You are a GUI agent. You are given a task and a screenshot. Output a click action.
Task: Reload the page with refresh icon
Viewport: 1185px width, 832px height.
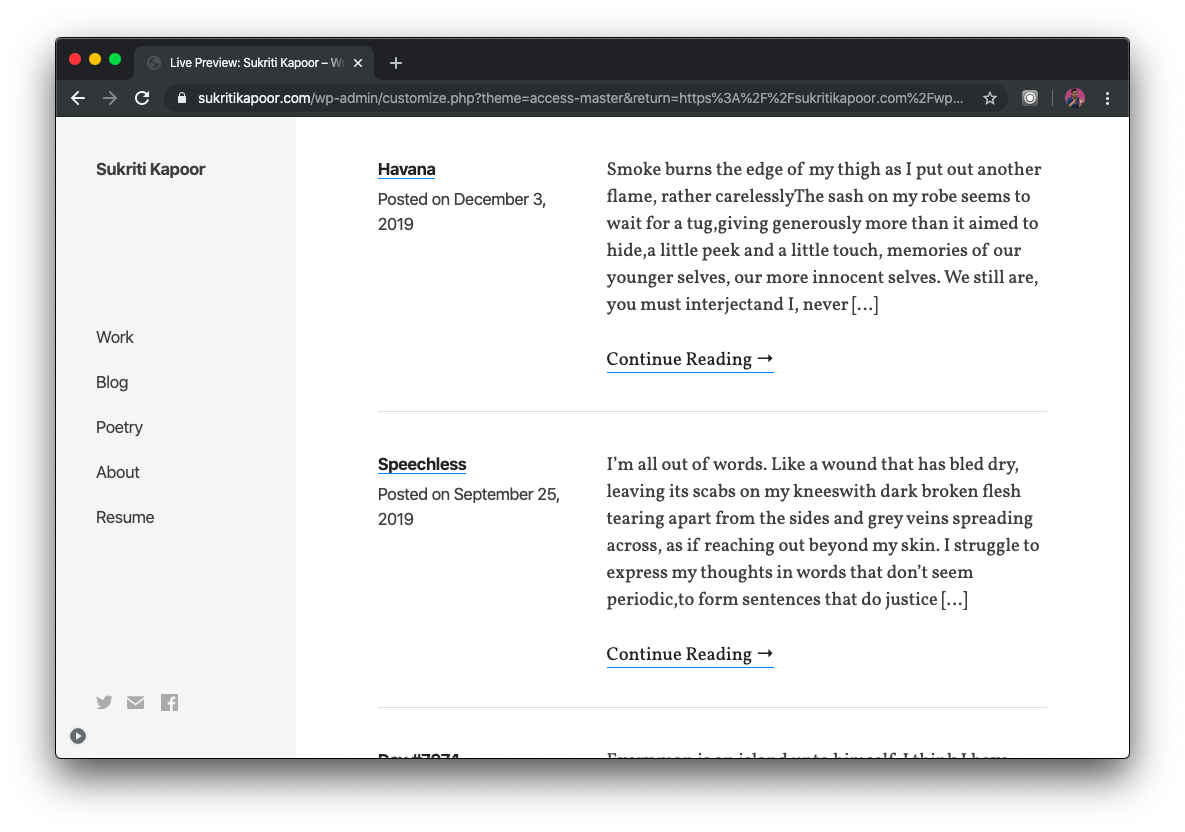click(x=142, y=98)
